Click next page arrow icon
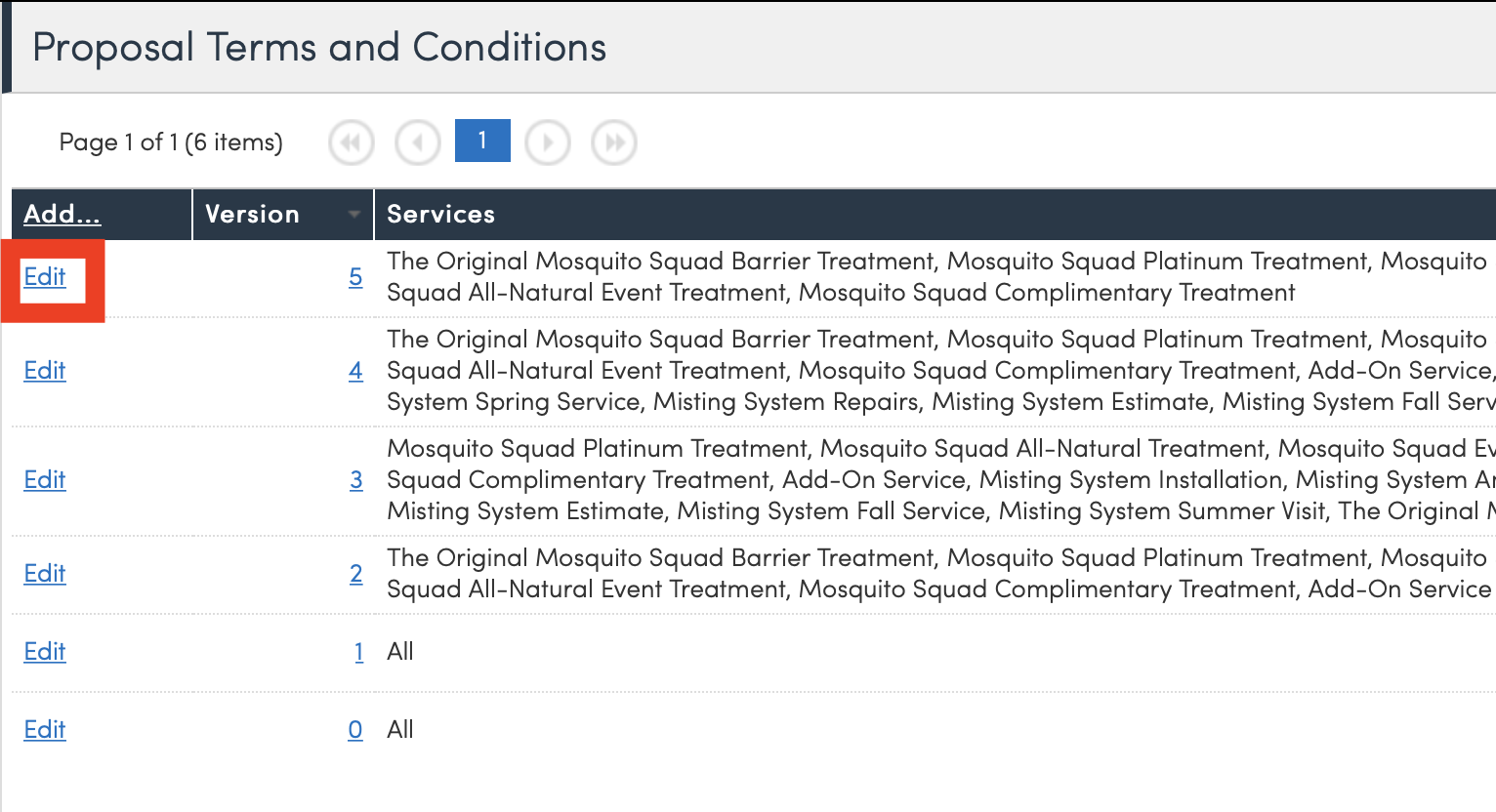 coord(548,143)
